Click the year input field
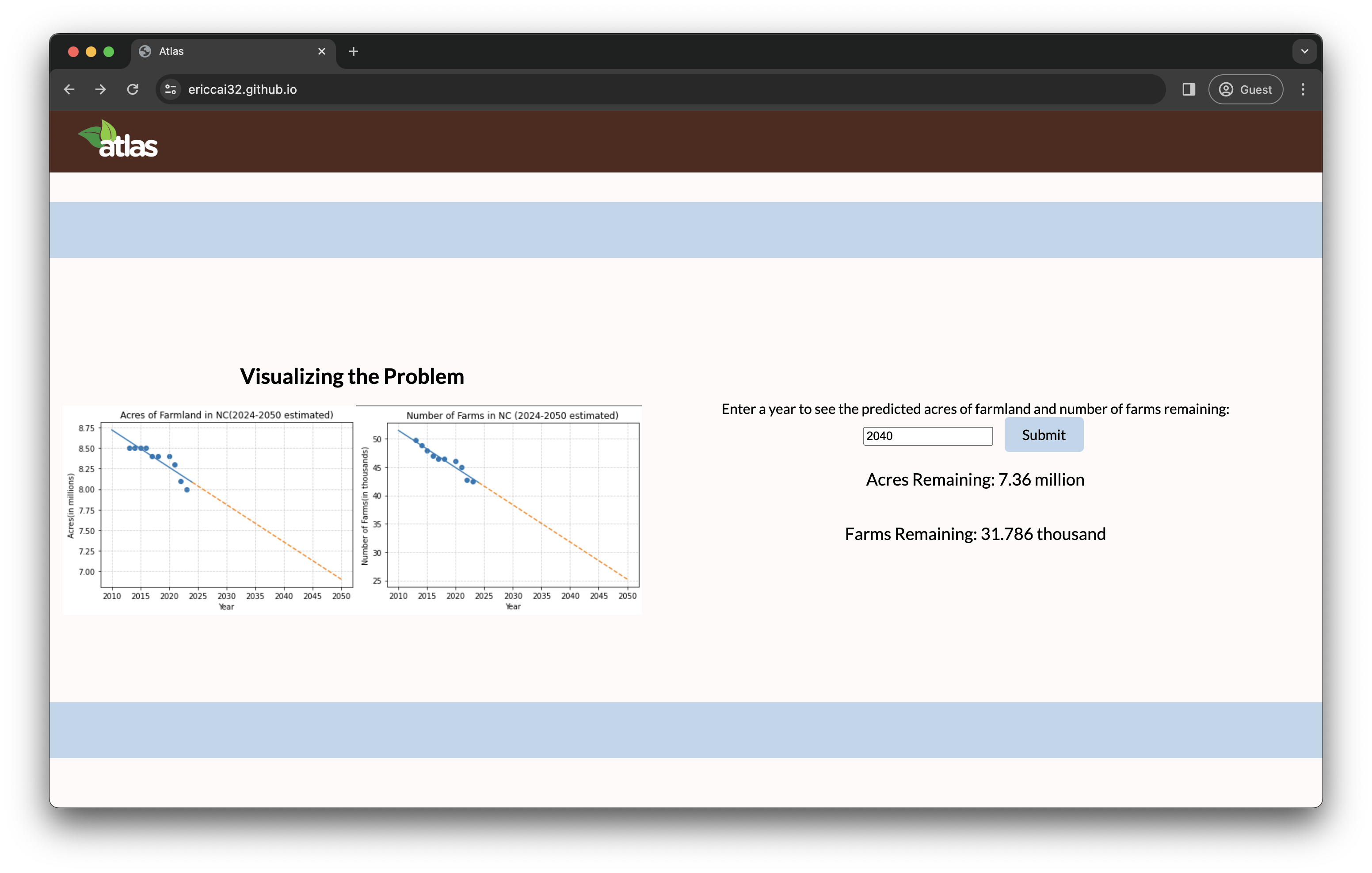This screenshot has height=873, width=1372. pos(927,436)
